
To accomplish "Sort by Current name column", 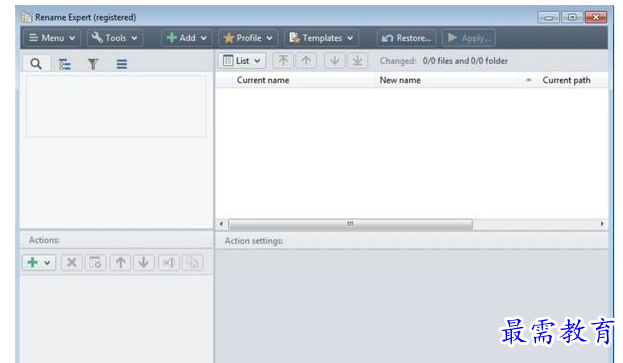I will point(263,80).
